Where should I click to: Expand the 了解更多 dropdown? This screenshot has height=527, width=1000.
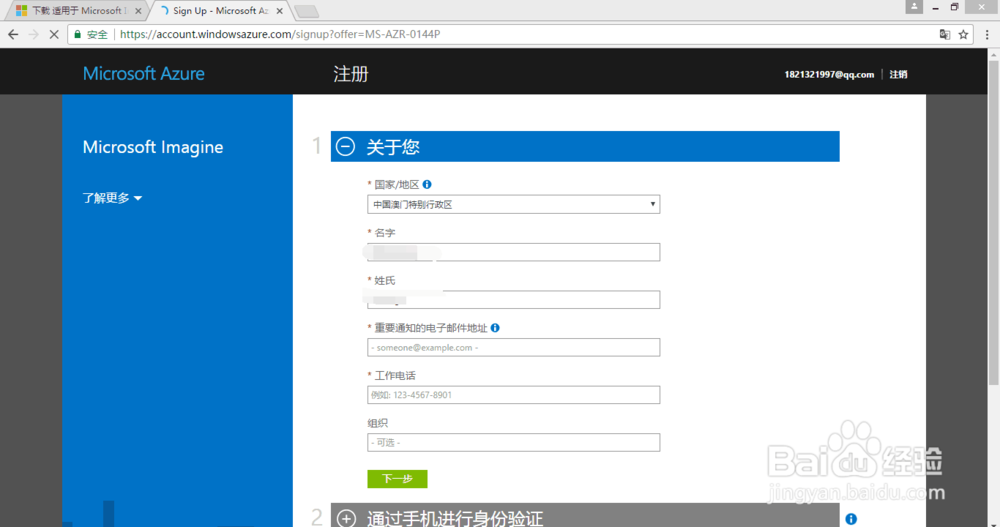coord(112,198)
